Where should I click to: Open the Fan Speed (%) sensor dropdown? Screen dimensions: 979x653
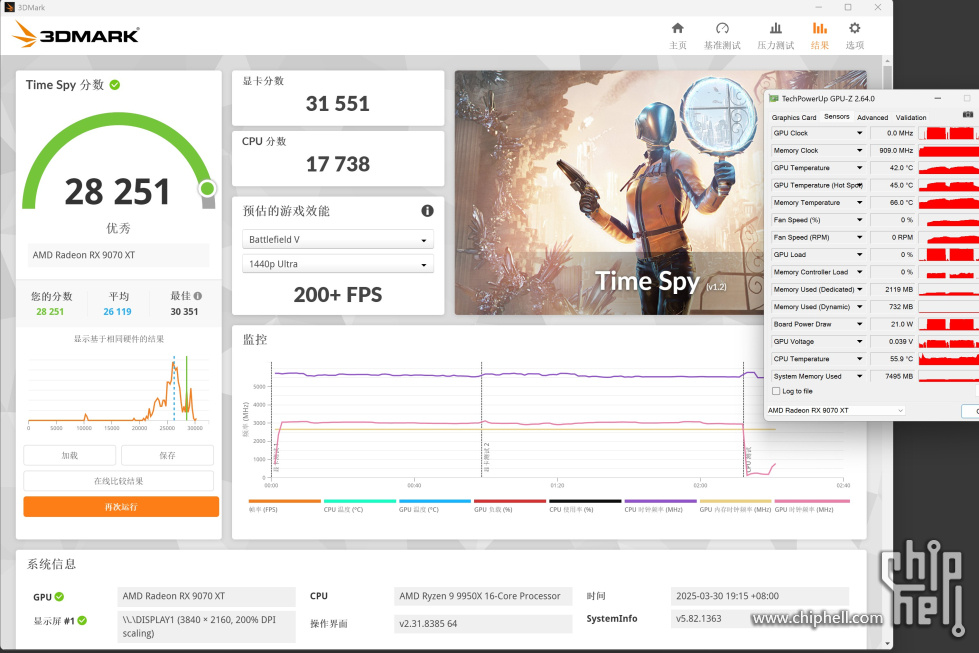[860, 220]
